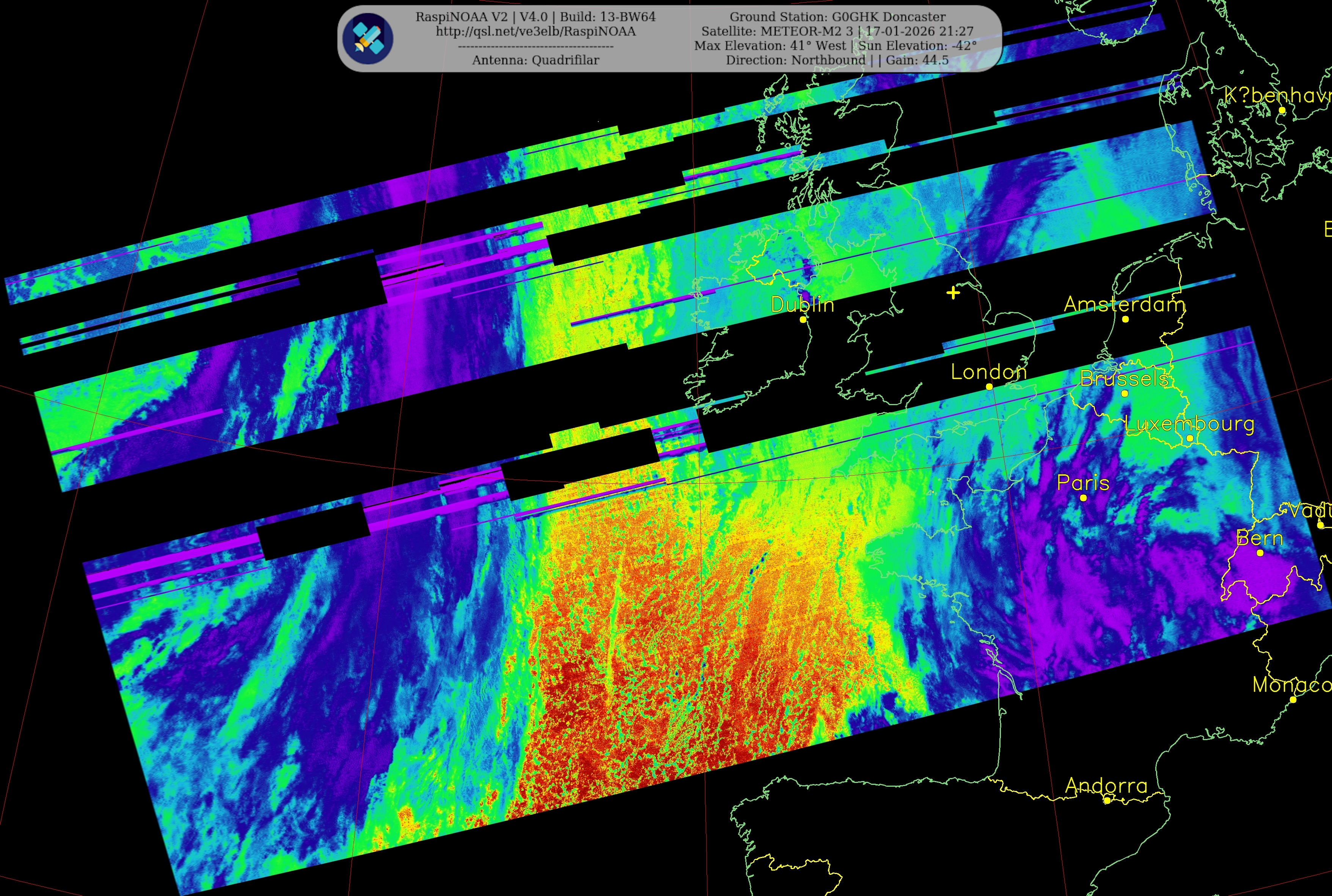The width and height of the screenshot is (1332, 896).
Task: Click the Ground Station G0GHK Doncaster text
Action: [837, 17]
